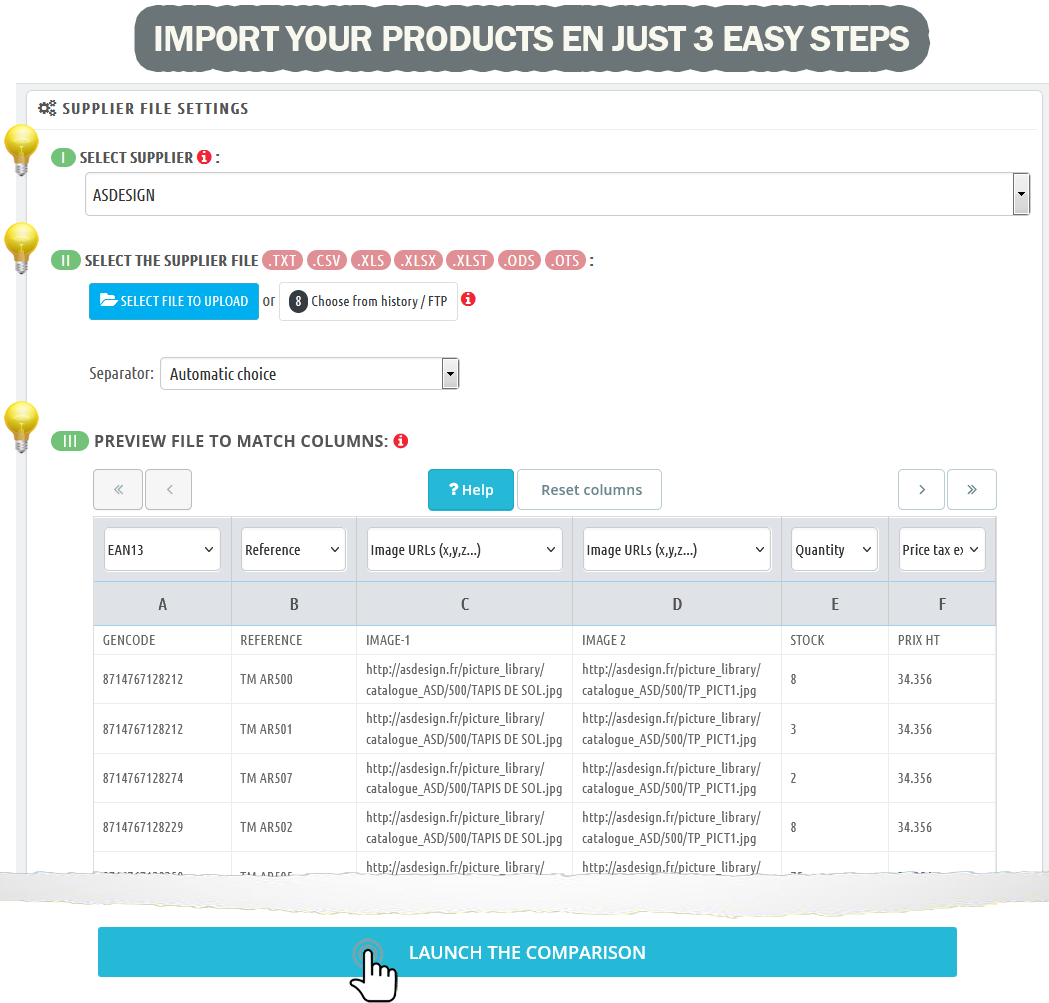
Task: Click Reset columns button
Action: tap(589, 490)
